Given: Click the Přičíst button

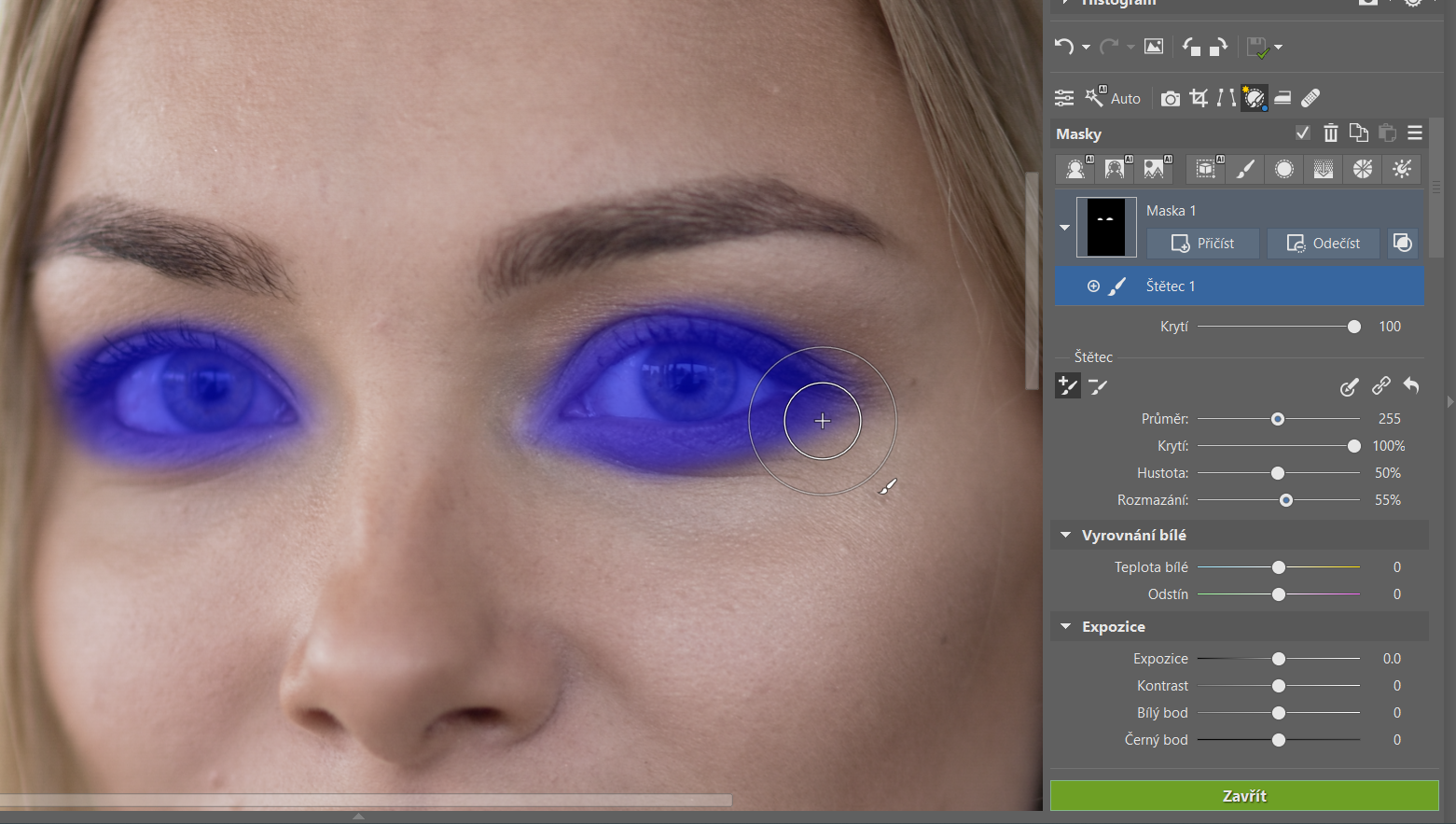Looking at the screenshot, I should 1202,244.
